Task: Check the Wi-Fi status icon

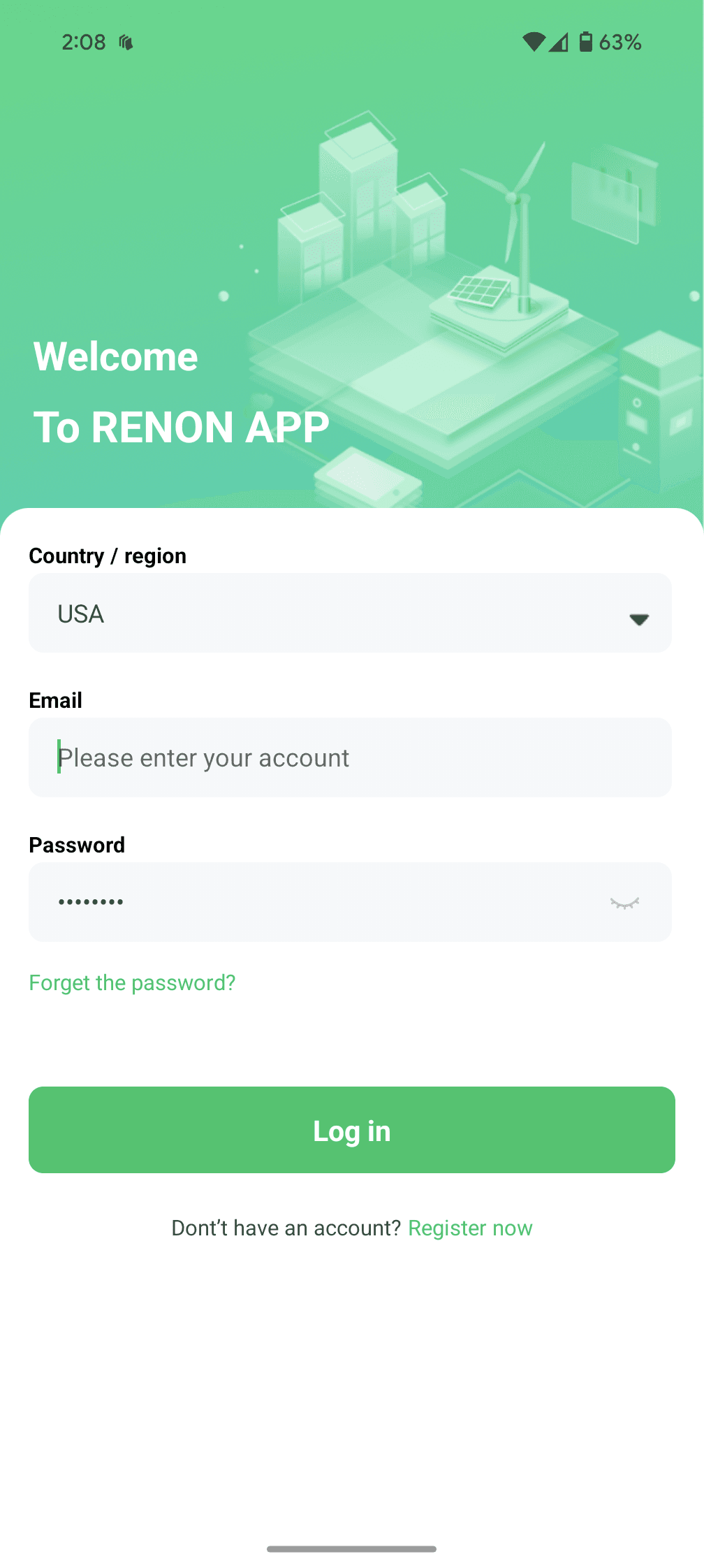Action: coord(534,41)
